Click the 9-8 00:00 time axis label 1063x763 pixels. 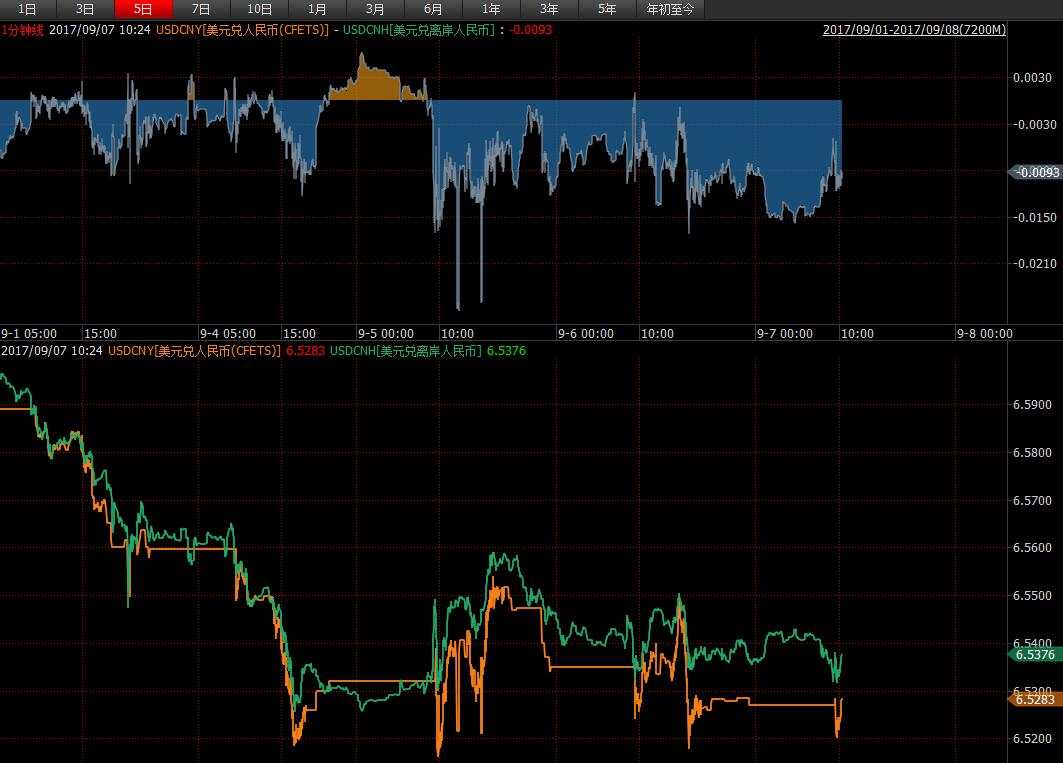pos(984,334)
